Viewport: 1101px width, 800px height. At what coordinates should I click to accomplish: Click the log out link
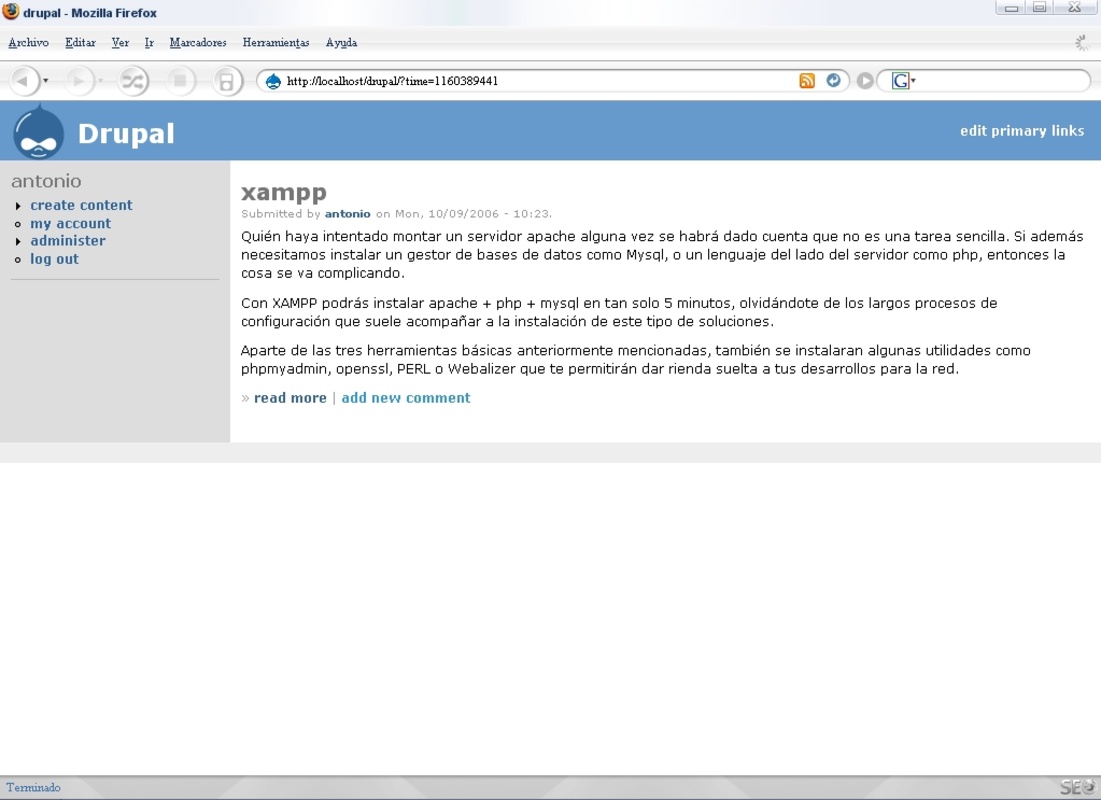tap(54, 258)
